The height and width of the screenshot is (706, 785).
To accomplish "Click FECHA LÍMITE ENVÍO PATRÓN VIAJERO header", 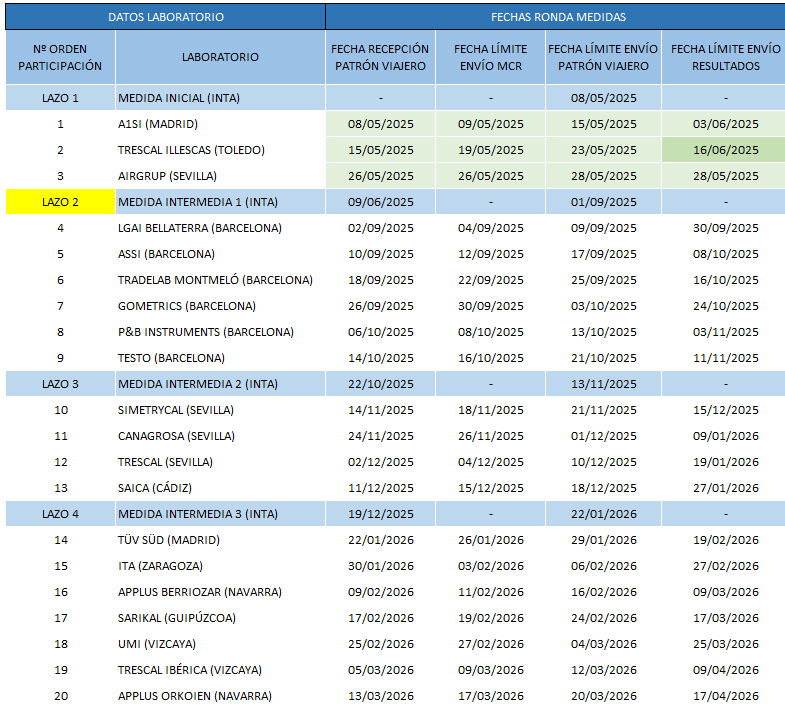I will pyautogui.click(x=603, y=57).
